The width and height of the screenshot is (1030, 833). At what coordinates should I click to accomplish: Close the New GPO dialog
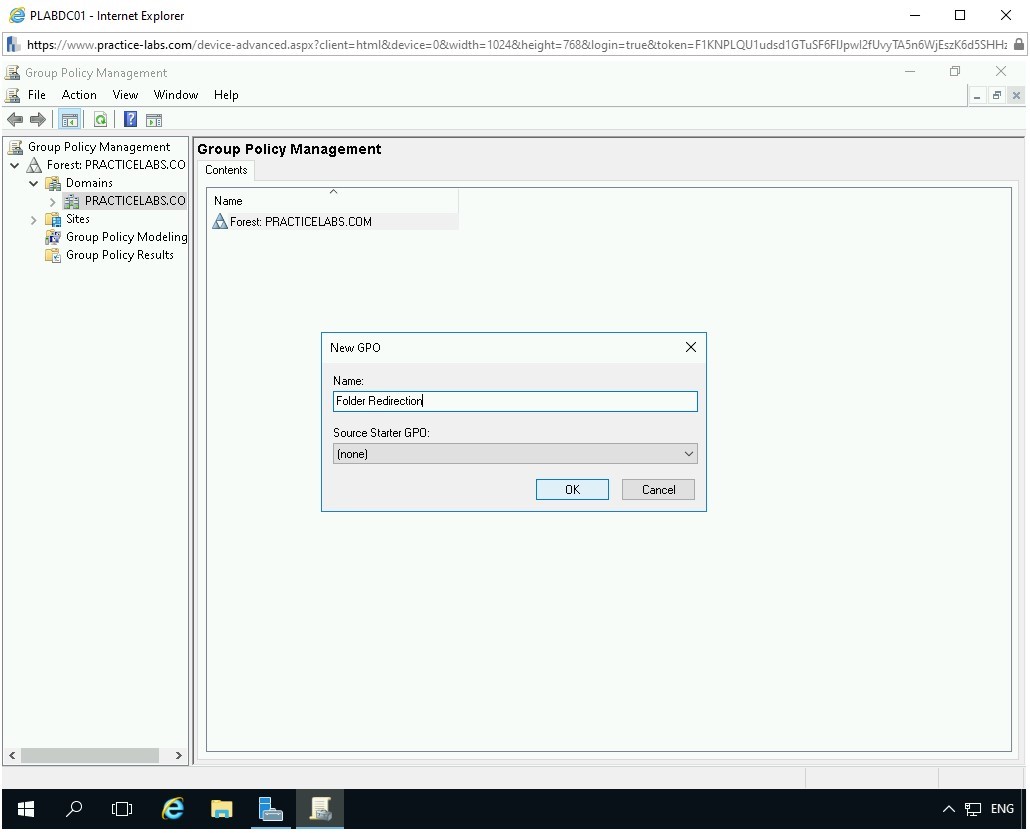click(x=690, y=347)
